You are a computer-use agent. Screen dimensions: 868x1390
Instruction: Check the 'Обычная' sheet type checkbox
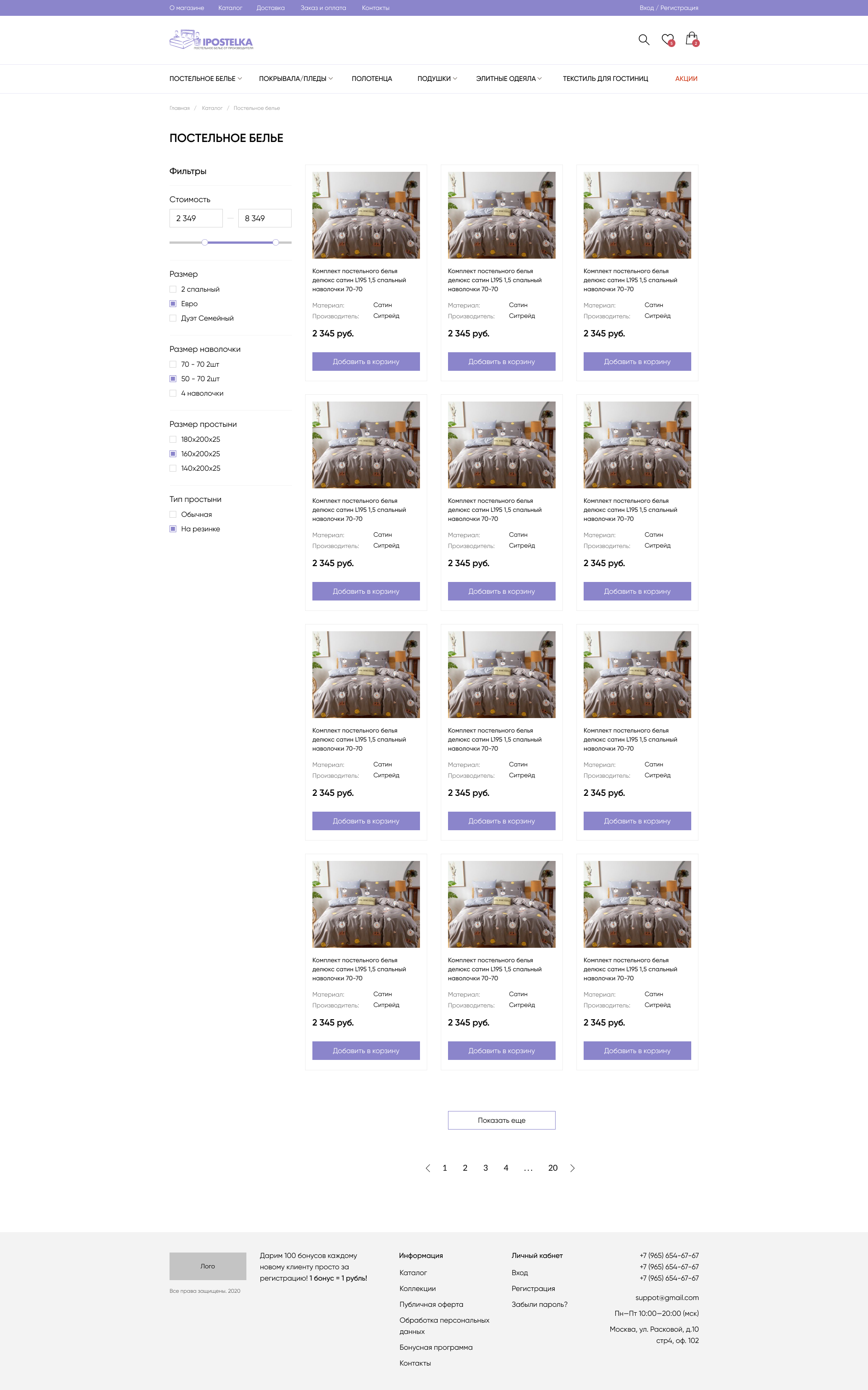tap(173, 515)
